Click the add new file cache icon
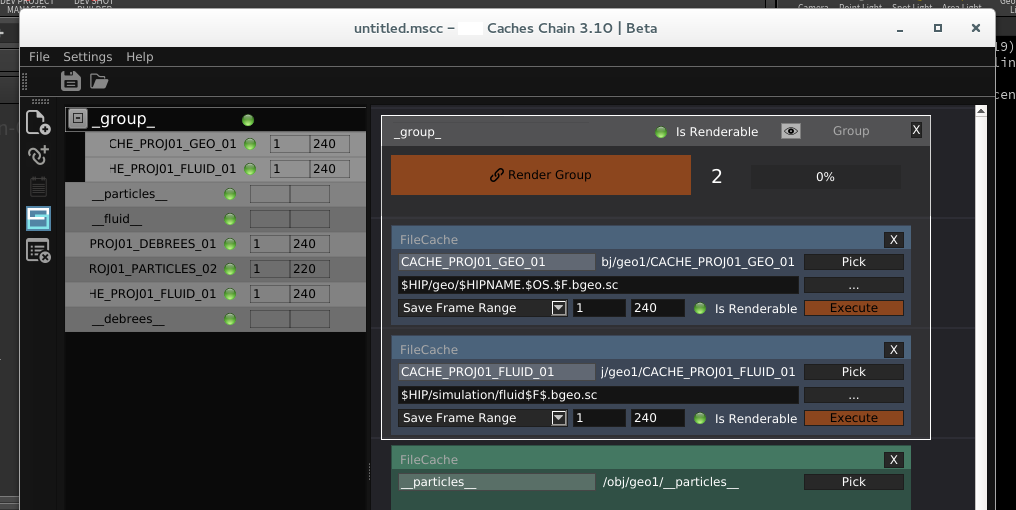 (38, 123)
